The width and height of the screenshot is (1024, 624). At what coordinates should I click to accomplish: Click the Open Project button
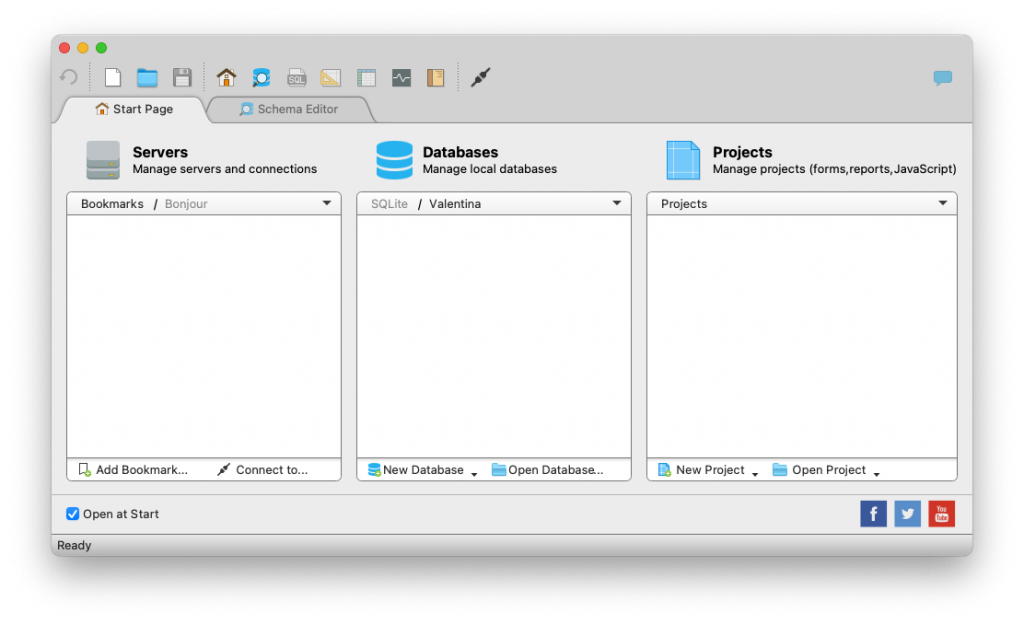tap(819, 469)
